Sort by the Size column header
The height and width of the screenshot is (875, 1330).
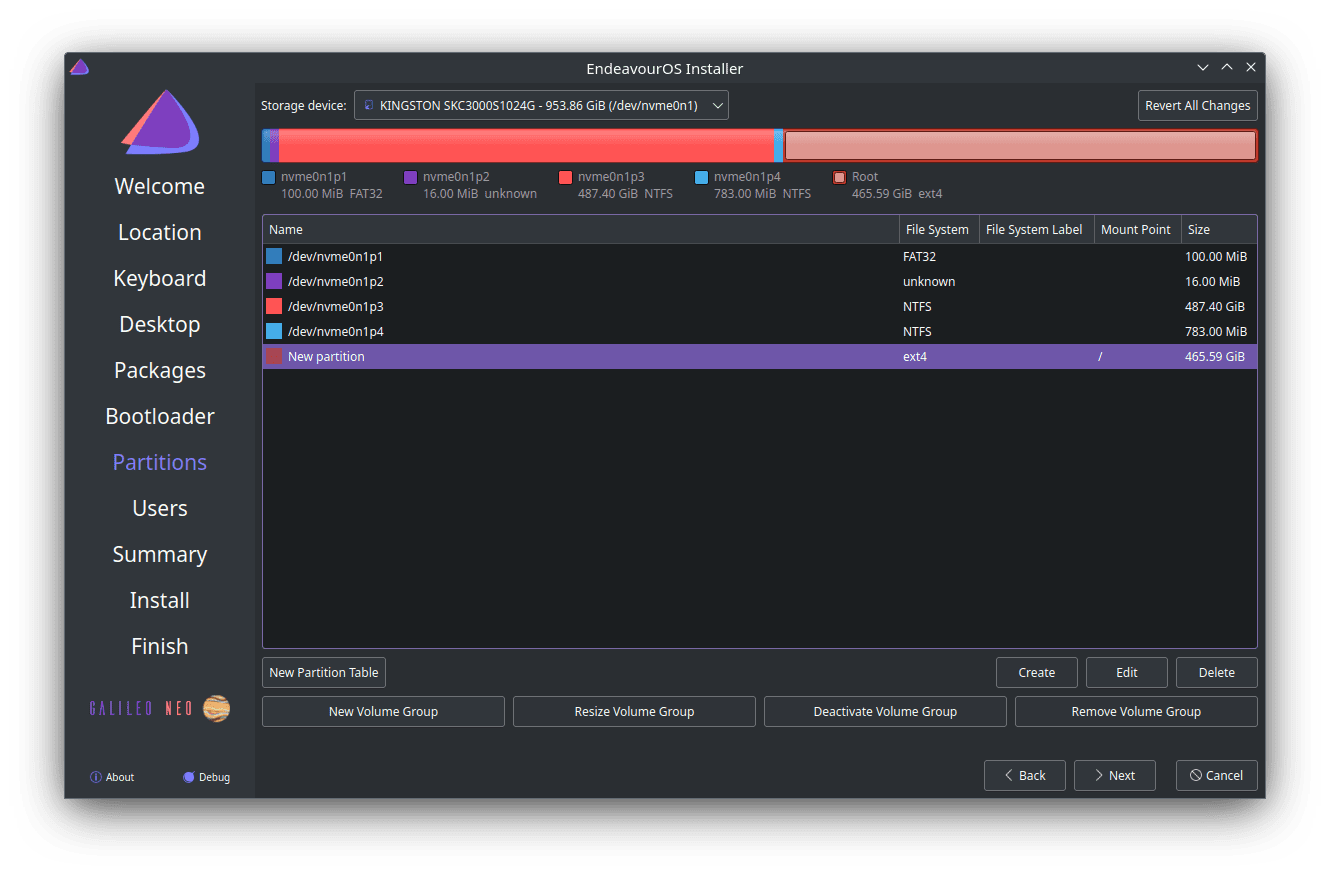[1219, 229]
